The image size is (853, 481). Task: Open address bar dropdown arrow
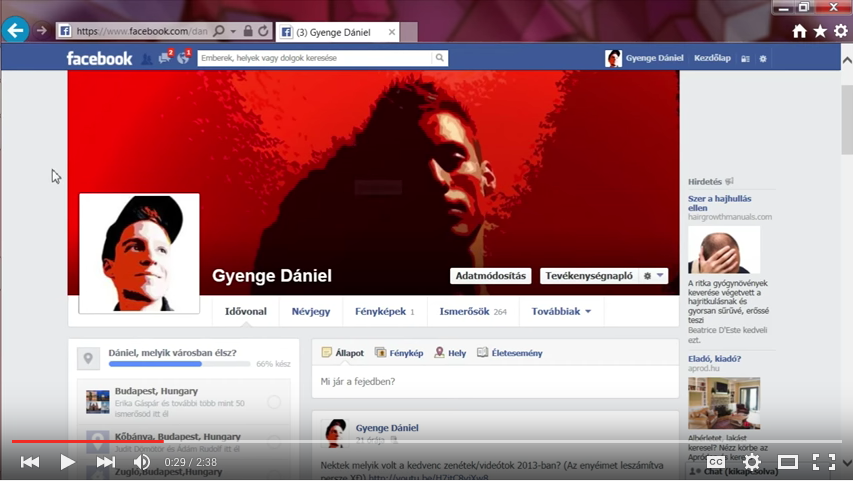coord(233,31)
